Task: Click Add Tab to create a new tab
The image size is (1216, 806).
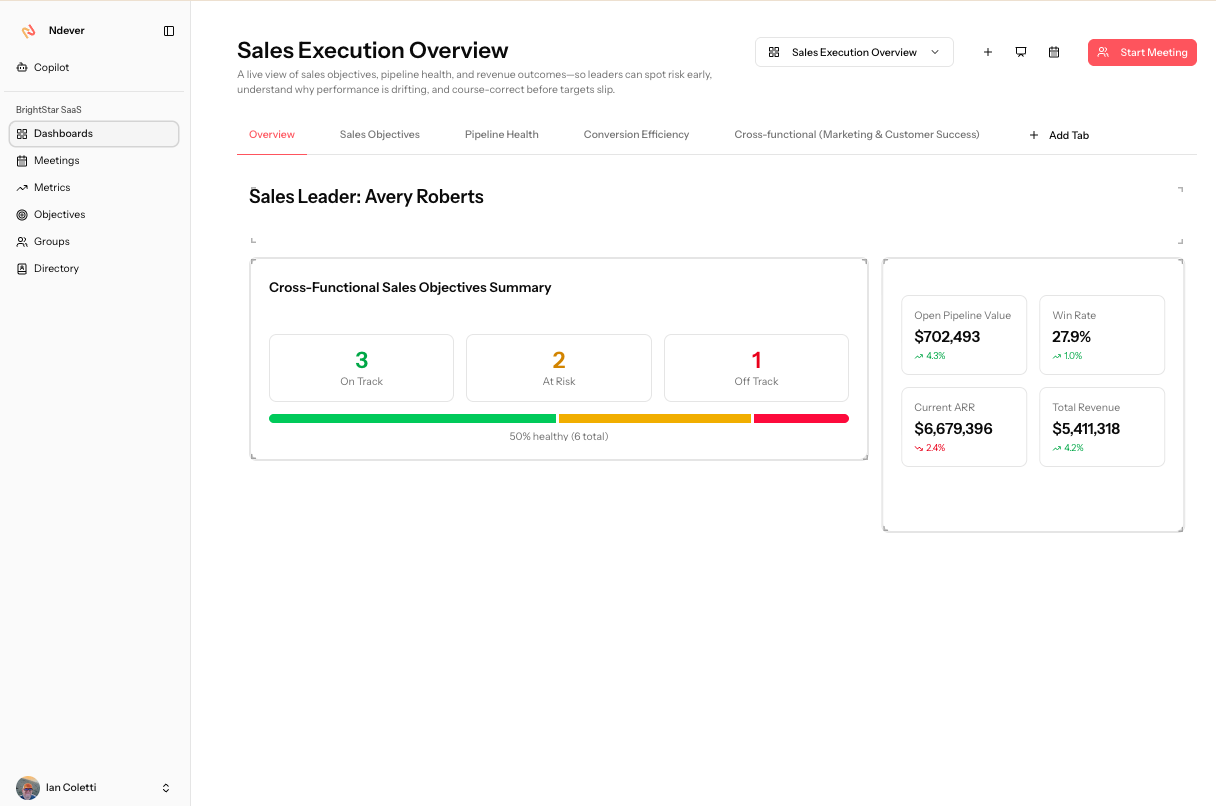Action: [1058, 134]
